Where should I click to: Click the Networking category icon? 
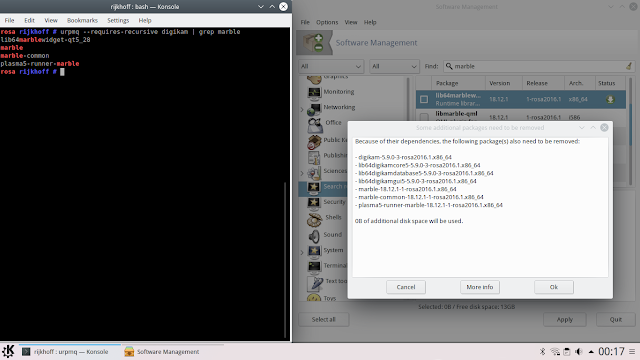314,109
